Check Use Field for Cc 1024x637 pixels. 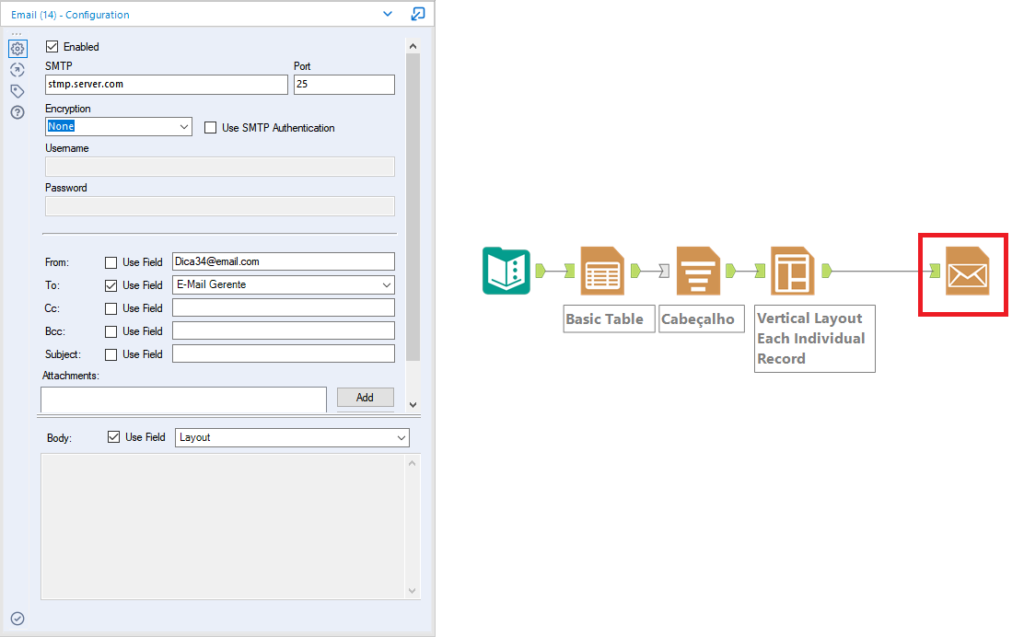(x=111, y=308)
